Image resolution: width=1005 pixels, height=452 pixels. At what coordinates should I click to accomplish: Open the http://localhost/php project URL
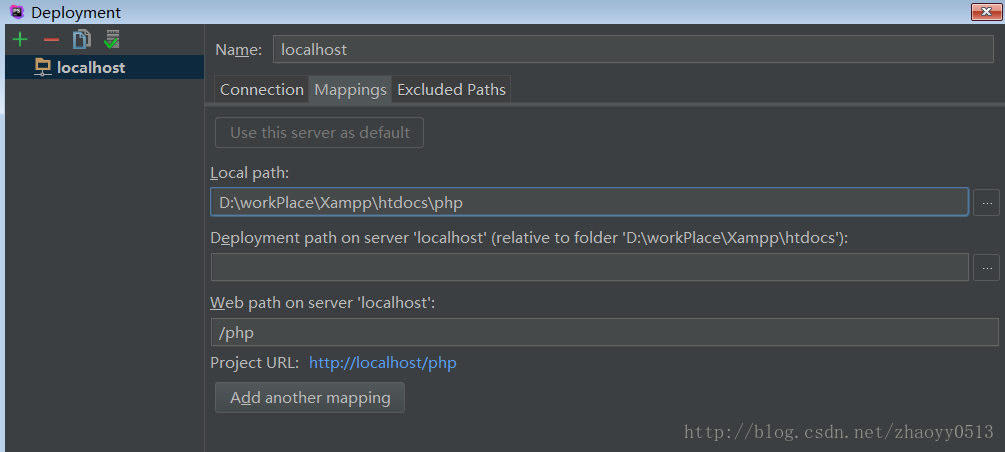(x=383, y=363)
